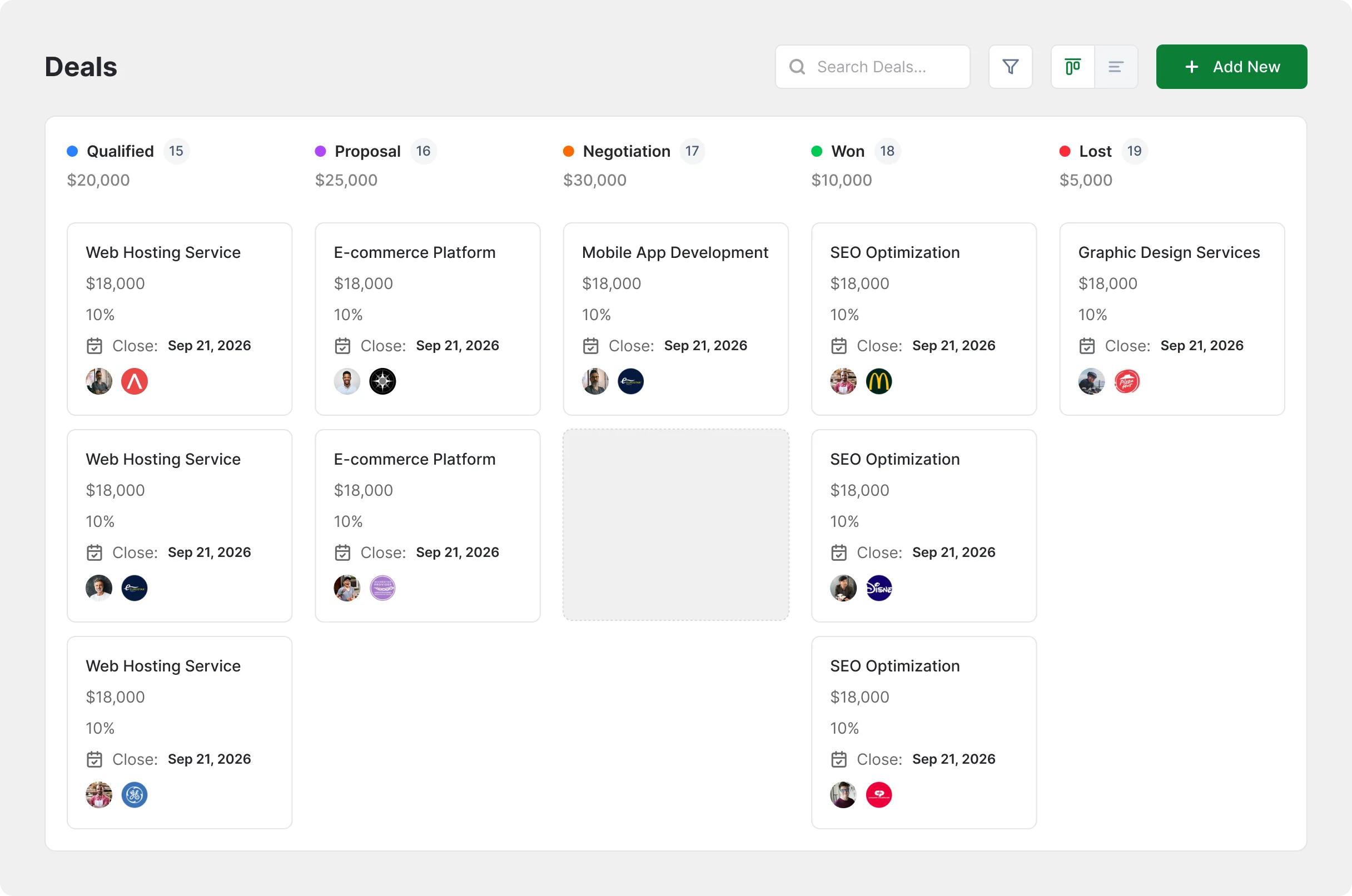Click the calendar icon on Graphic Design Services card
This screenshot has height=896, width=1352.
(1087, 346)
